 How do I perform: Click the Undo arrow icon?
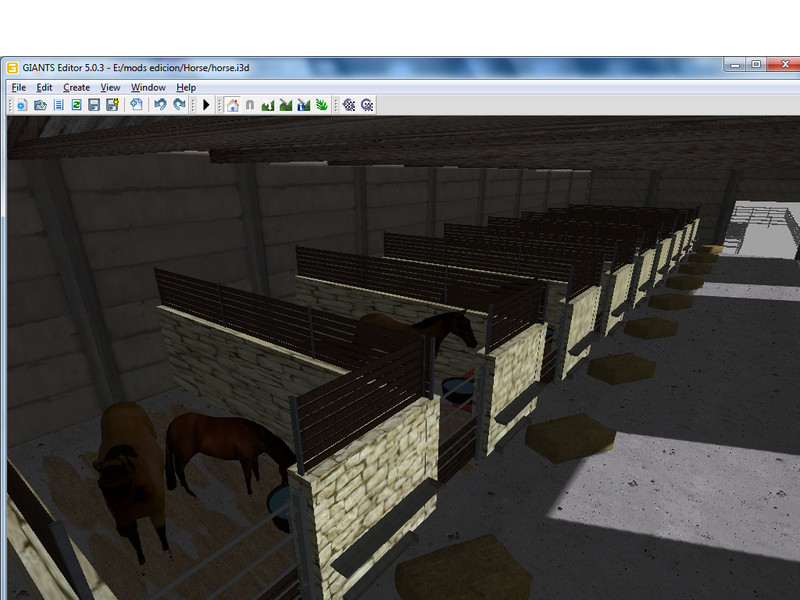160,104
